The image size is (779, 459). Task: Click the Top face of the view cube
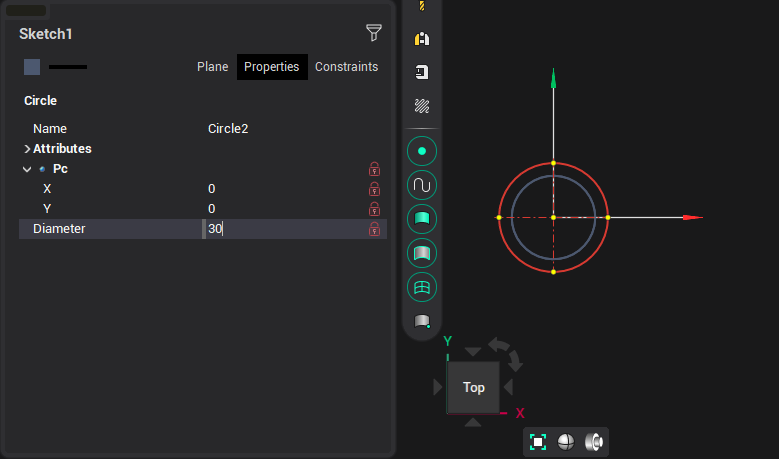[473, 387]
